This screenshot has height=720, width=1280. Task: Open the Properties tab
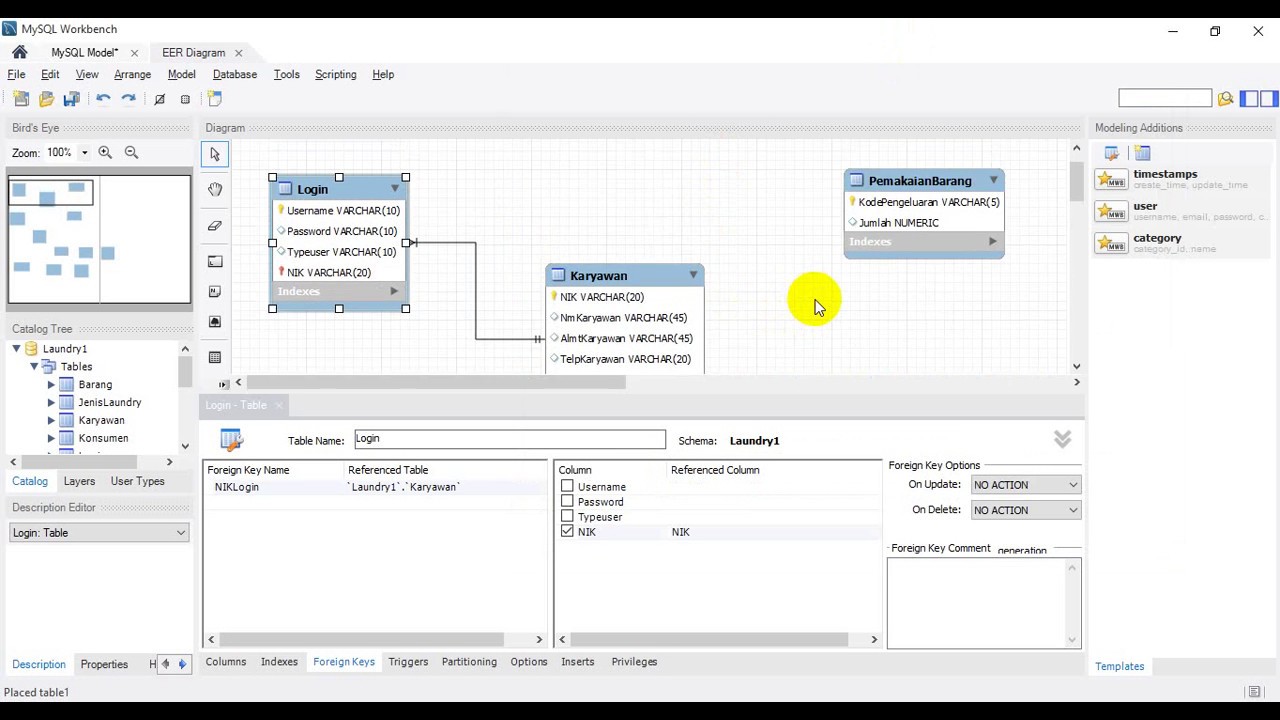point(104,664)
